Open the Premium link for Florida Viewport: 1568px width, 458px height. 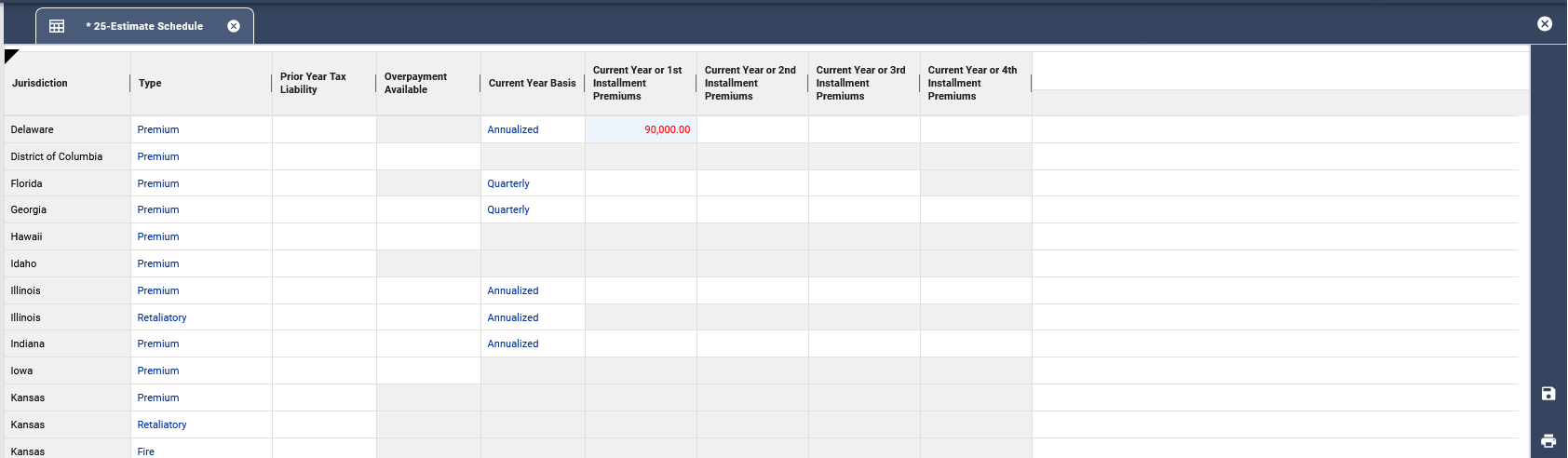pyautogui.click(x=158, y=183)
